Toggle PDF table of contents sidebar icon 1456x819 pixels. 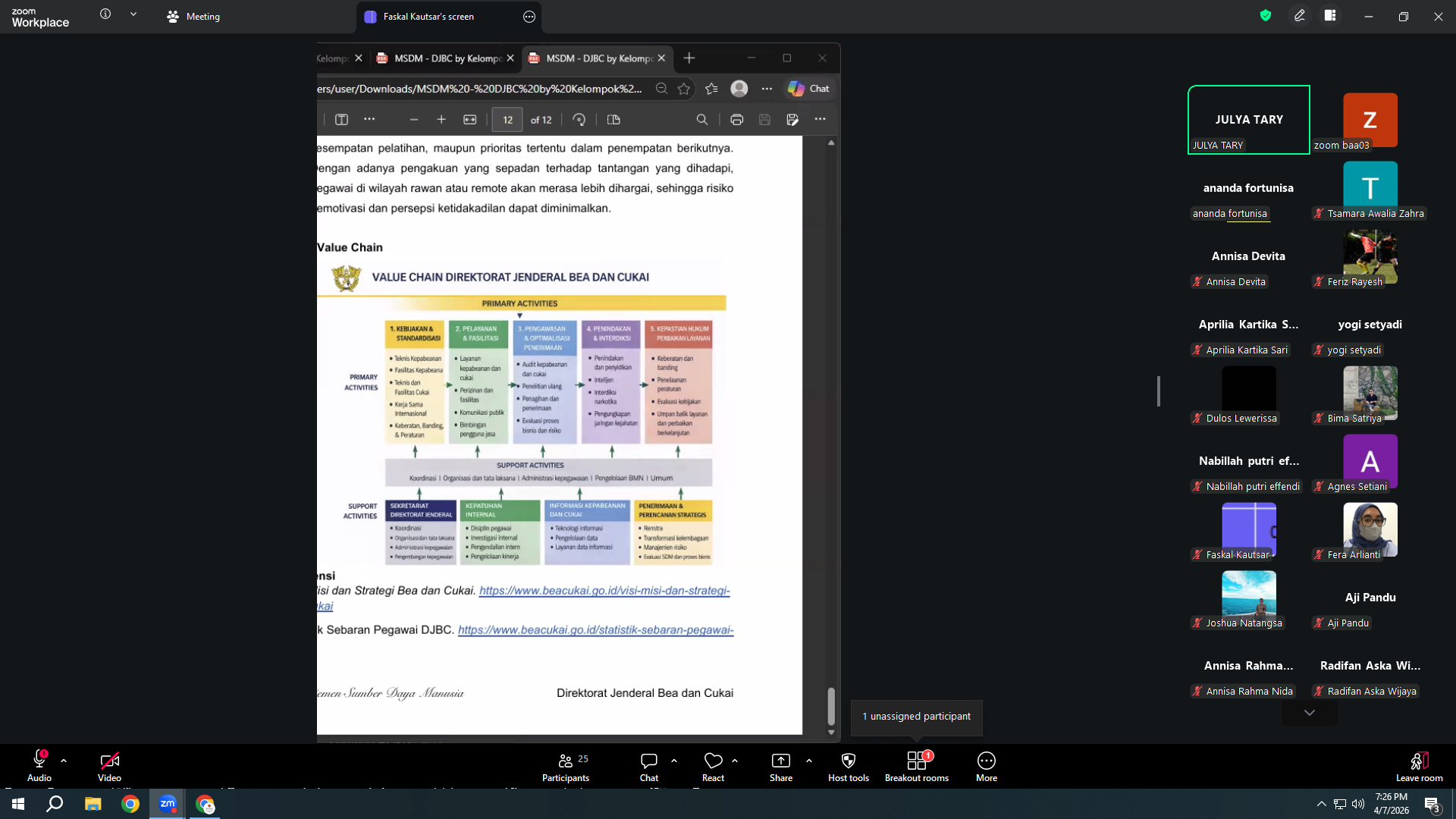pyautogui.click(x=341, y=120)
